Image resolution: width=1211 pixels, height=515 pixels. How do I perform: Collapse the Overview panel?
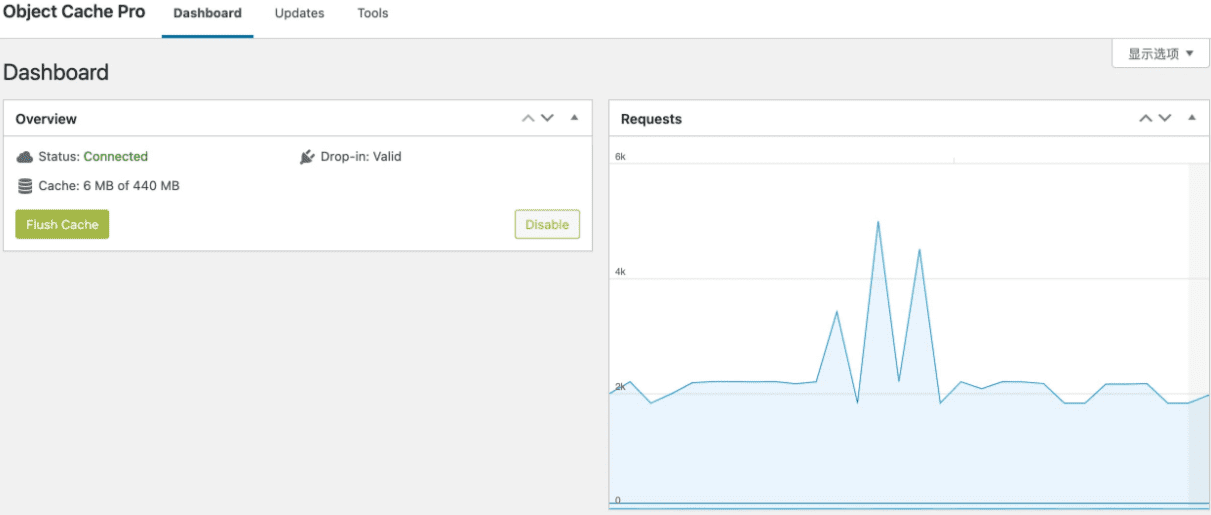pyautogui.click(x=574, y=118)
